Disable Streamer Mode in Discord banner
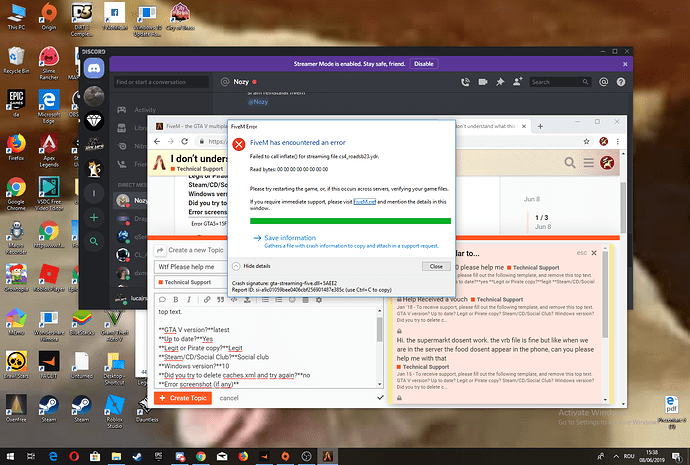This screenshot has width=690, height=465. coord(424,63)
